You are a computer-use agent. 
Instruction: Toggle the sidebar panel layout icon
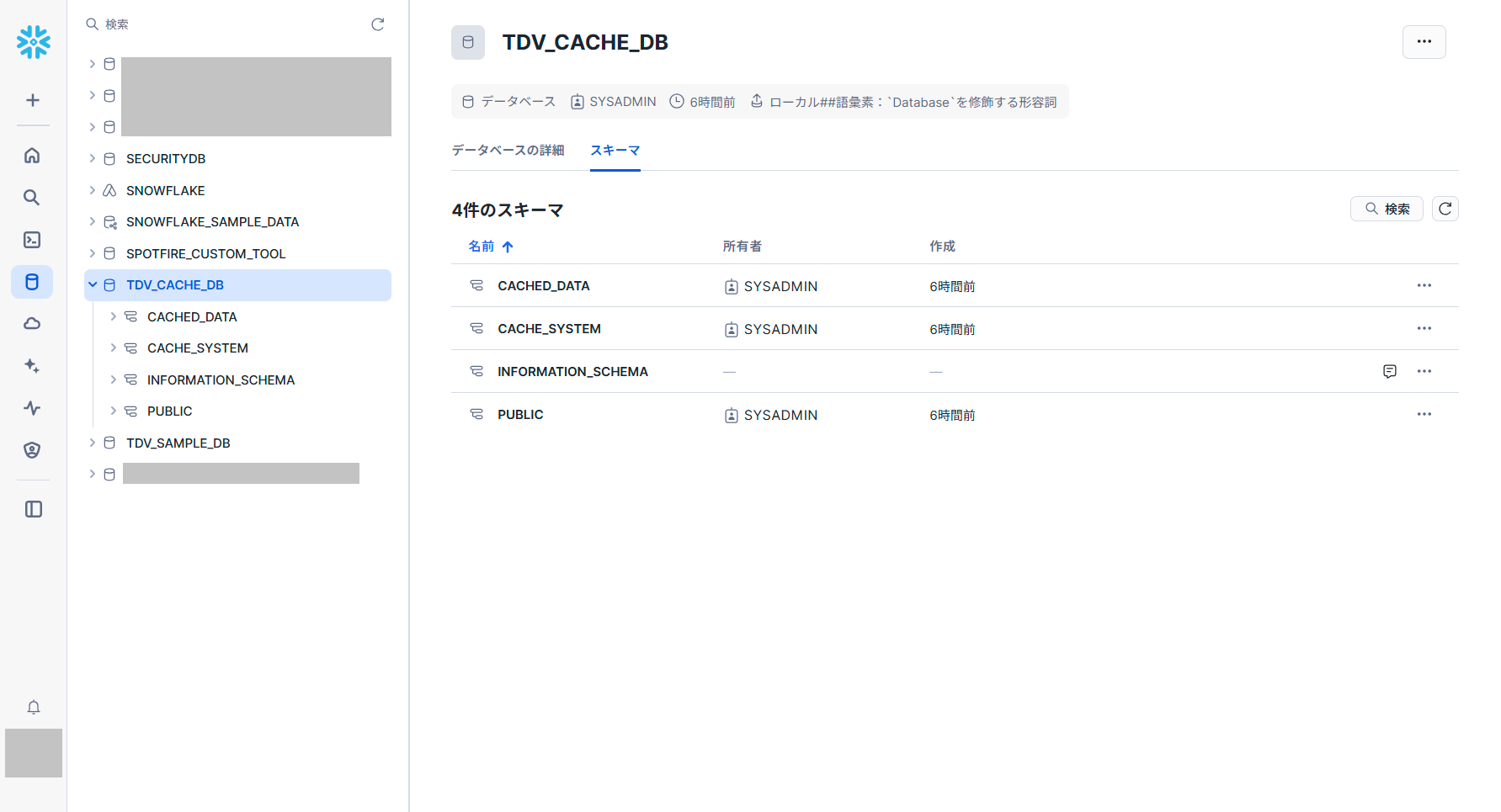point(34,509)
